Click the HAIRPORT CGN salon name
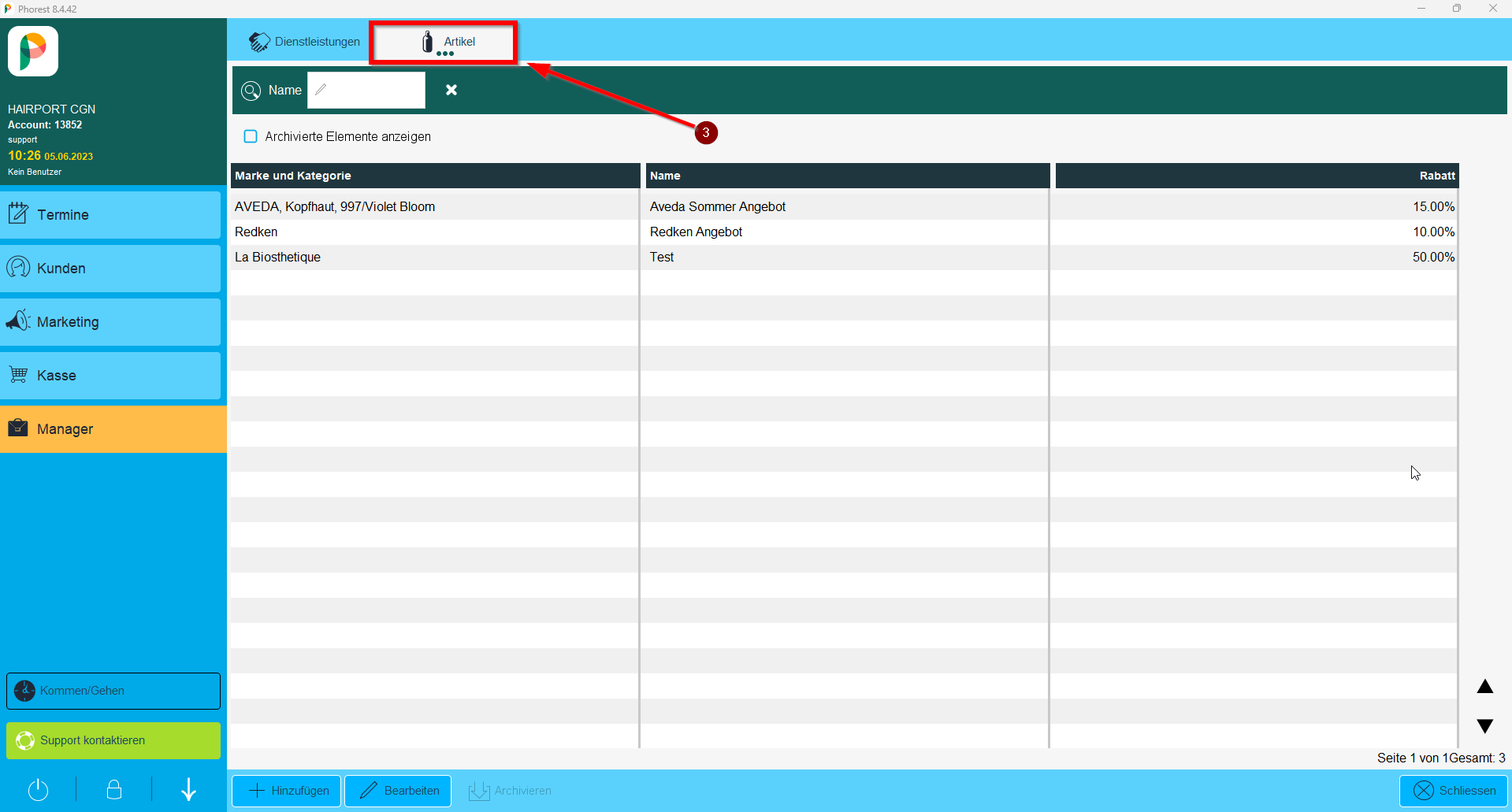Screen dimensions: 1512x812 (x=51, y=109)
